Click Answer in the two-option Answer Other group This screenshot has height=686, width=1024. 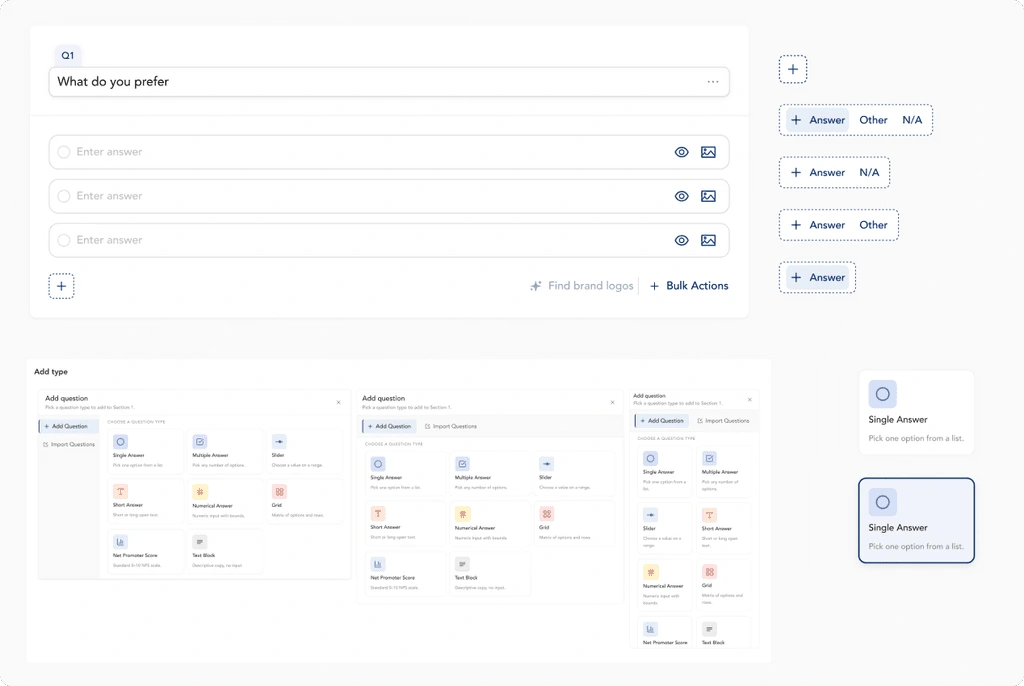[818, 225]
